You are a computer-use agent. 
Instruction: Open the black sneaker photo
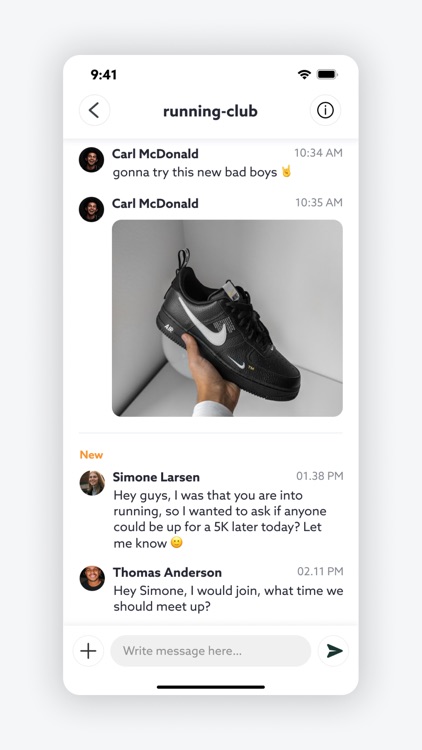click(227, 318)
